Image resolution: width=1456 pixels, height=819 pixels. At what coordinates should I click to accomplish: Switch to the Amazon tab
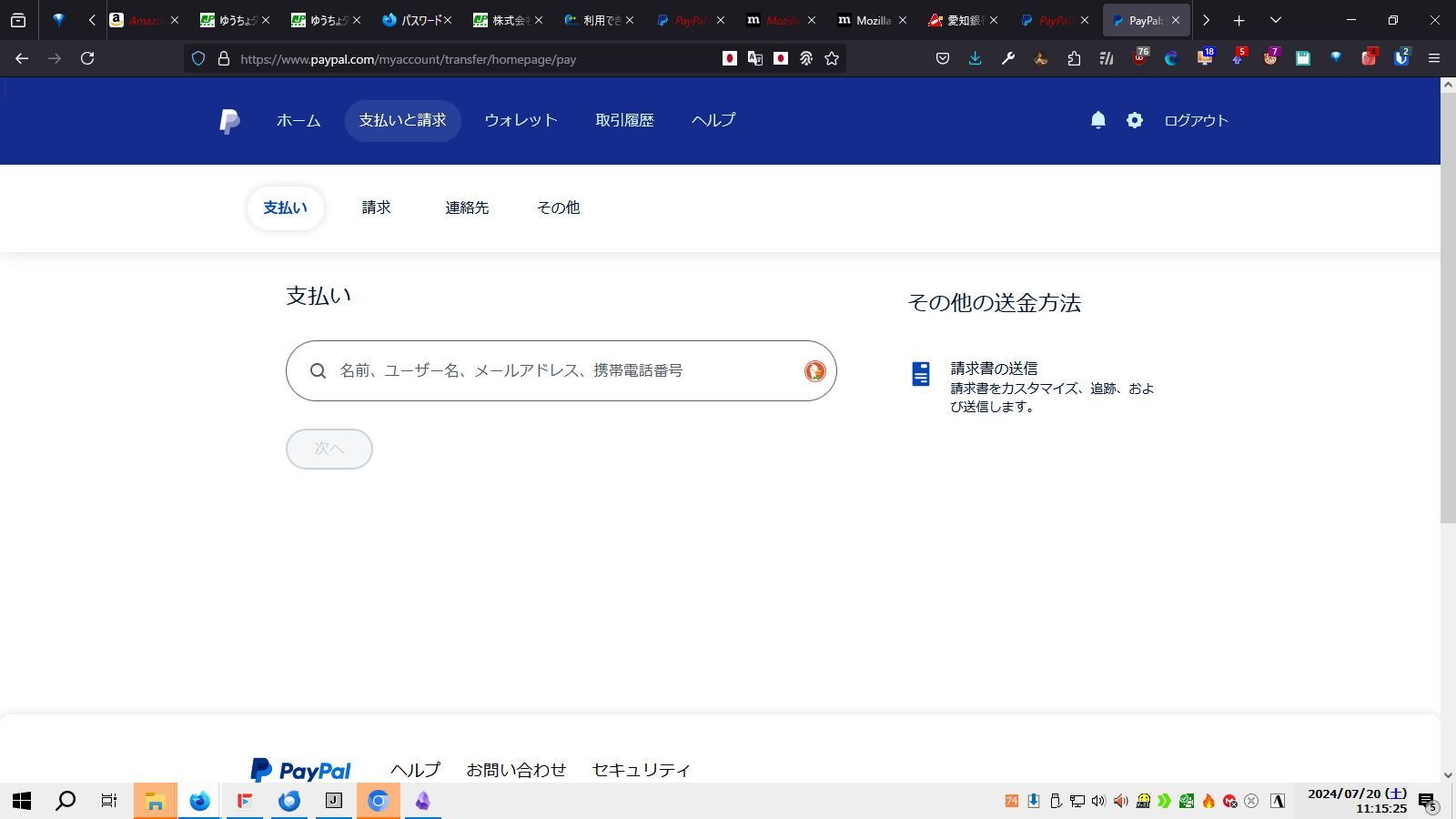click(144, 20)
